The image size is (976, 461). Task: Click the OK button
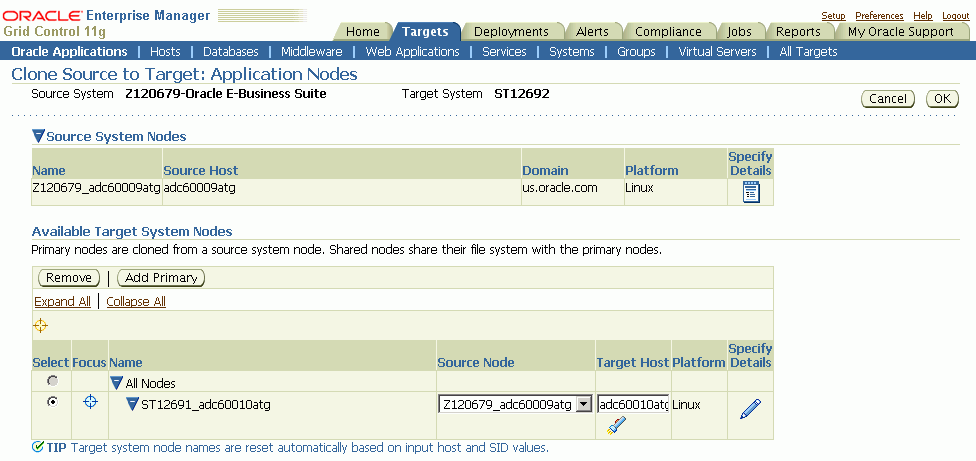click(942, 98)
